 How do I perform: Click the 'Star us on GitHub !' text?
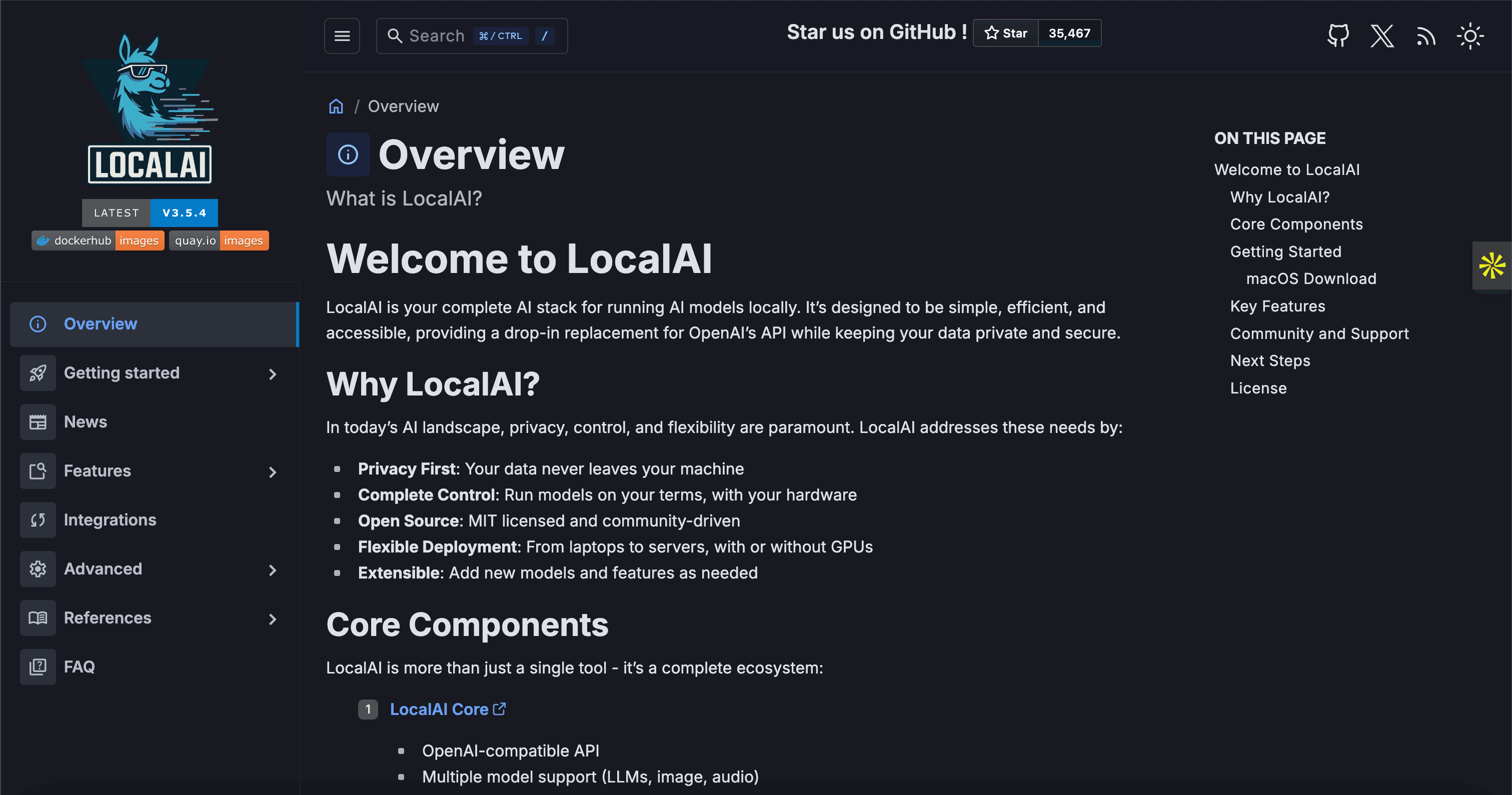pyautogui.click(x=876, y=32)
